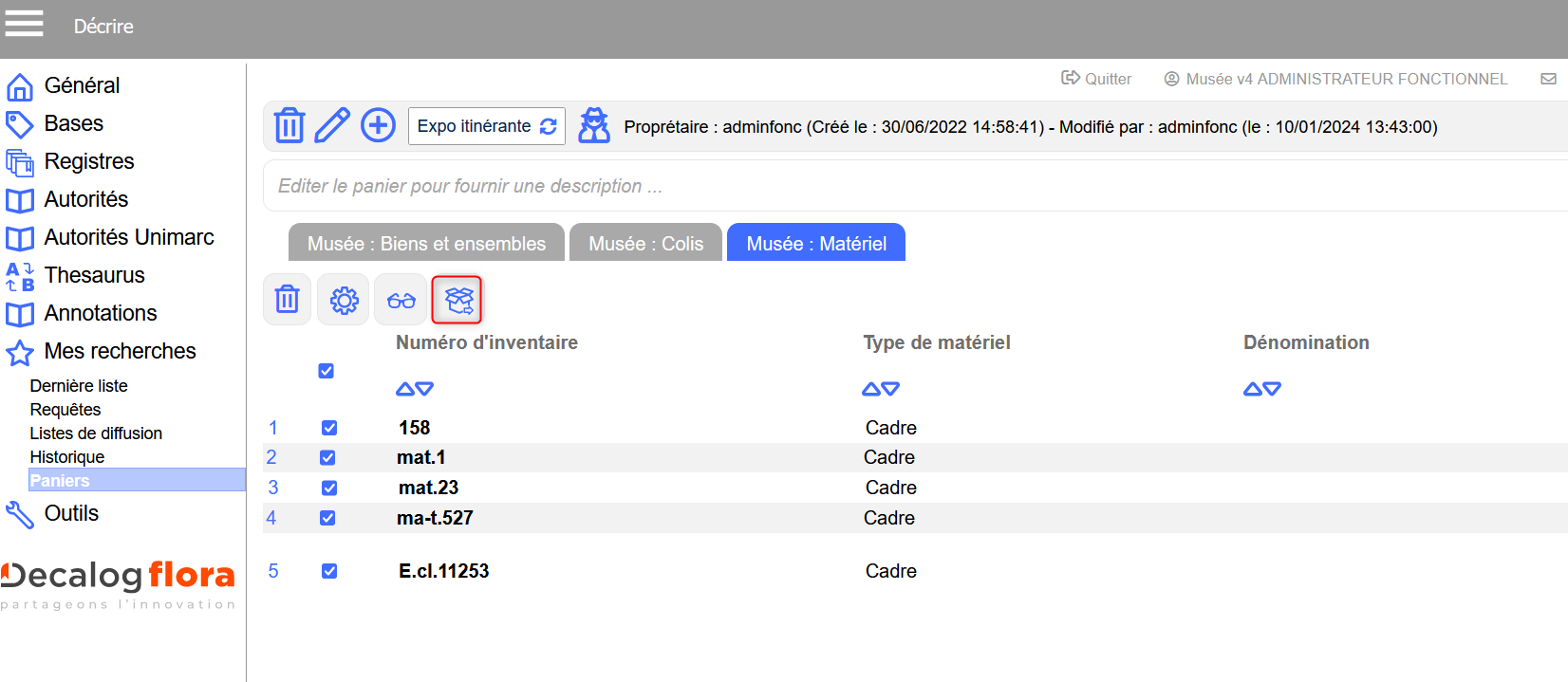The image size is (1568, 682).
Task: Open the gear processing icon
Action: click(344, 301)
